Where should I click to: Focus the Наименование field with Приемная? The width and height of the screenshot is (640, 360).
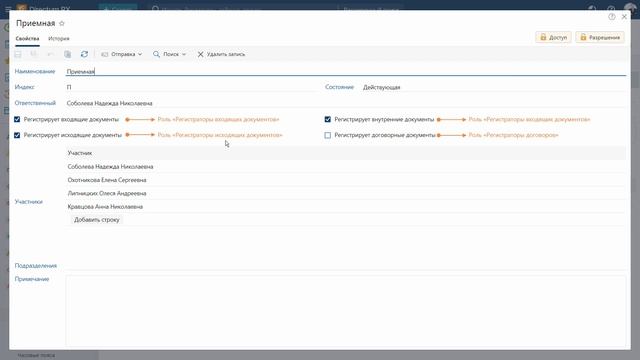click(346, 71)
